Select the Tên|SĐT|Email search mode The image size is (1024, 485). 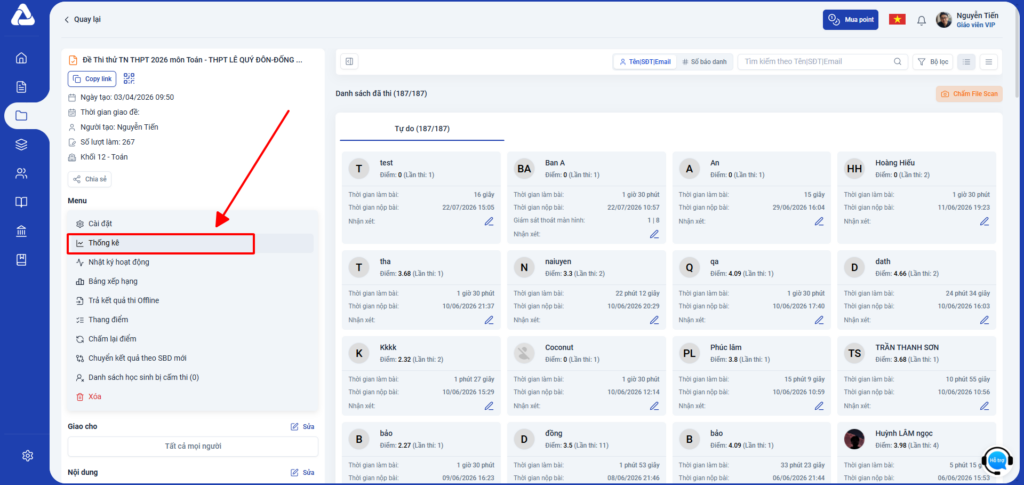[645, 61]
